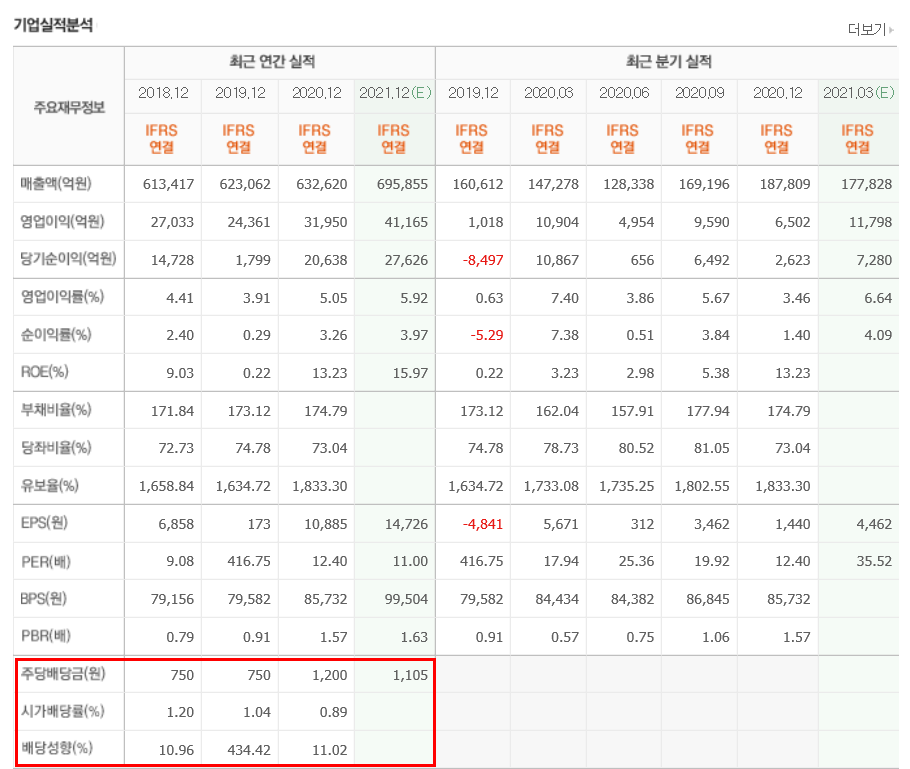Click the 최근 연간 실적 header
910x769 pixels.
[x=272, y=62]
